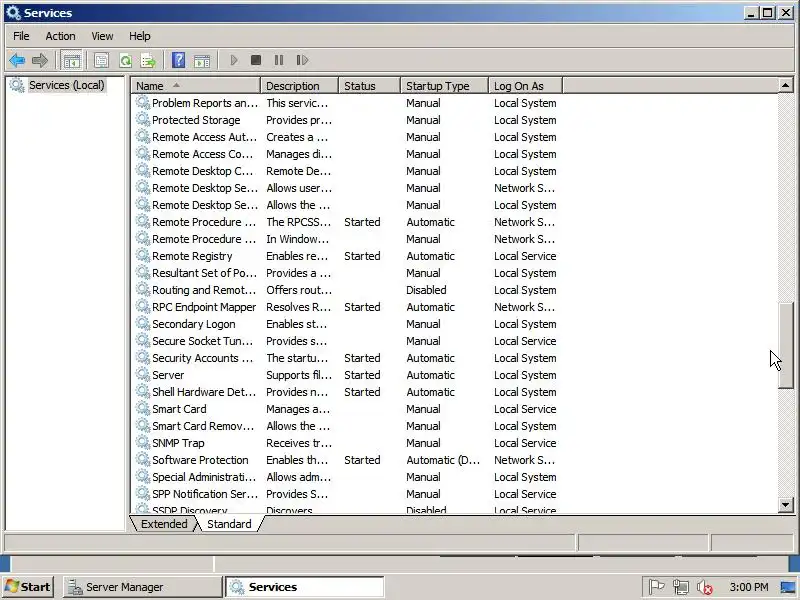Select Shell Hardware Det... service
Image resolution: width=800 pixels, height=600 pixels.
(347, 392)
